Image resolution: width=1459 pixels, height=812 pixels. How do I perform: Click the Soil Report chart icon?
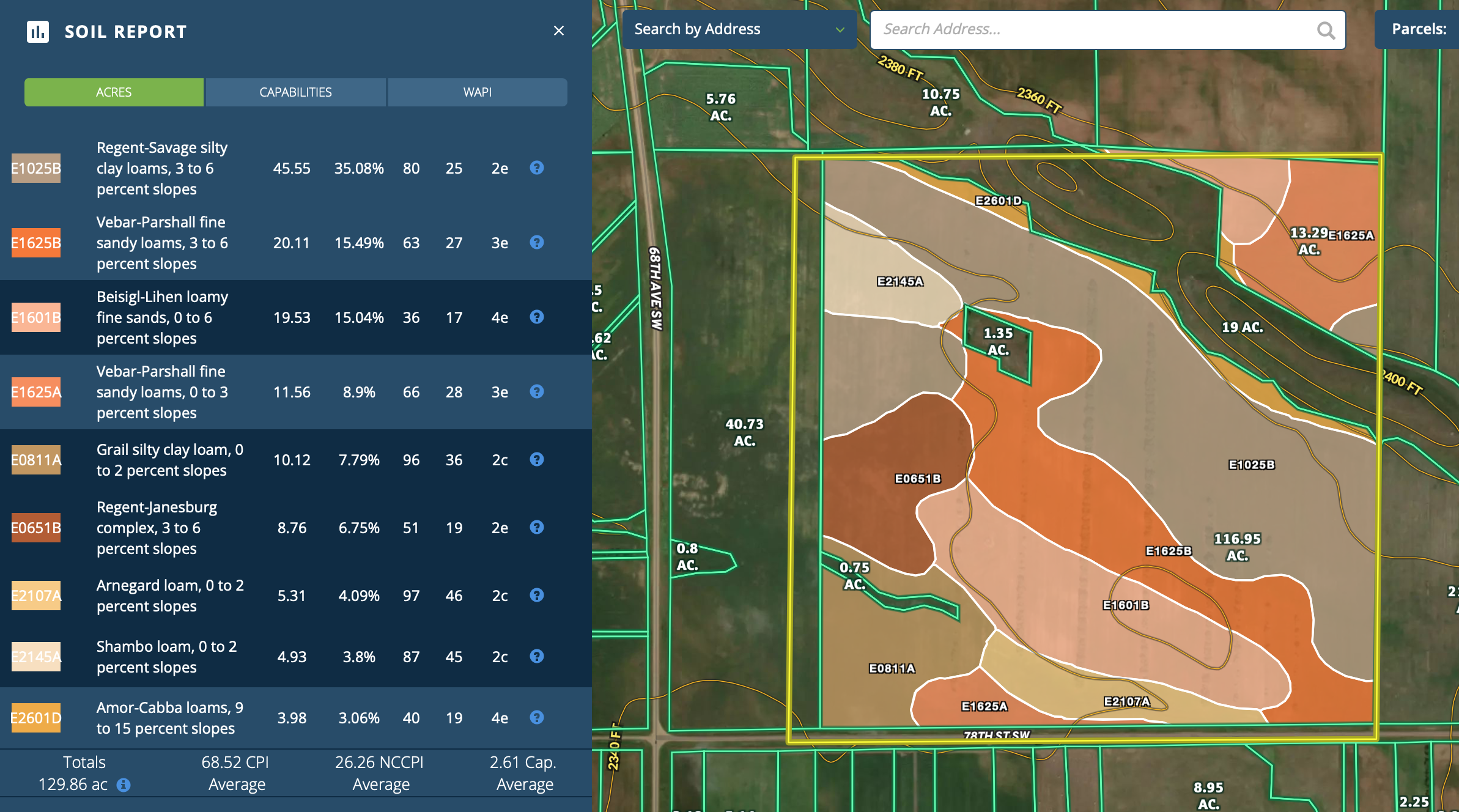coord(38,31)
